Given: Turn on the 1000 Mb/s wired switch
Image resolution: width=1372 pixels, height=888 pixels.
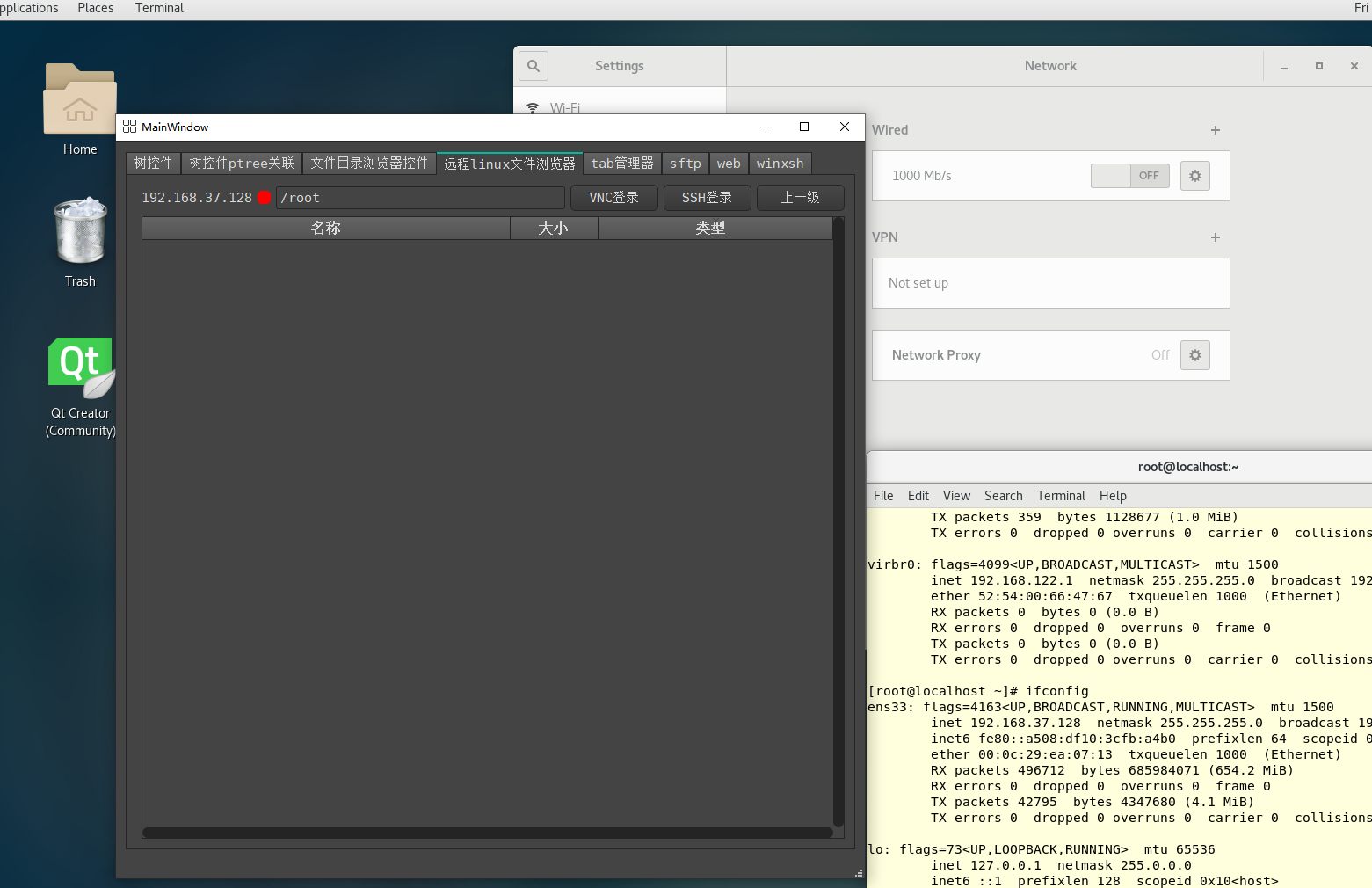Looking at the screenshot, I should tap(1129, 176).
